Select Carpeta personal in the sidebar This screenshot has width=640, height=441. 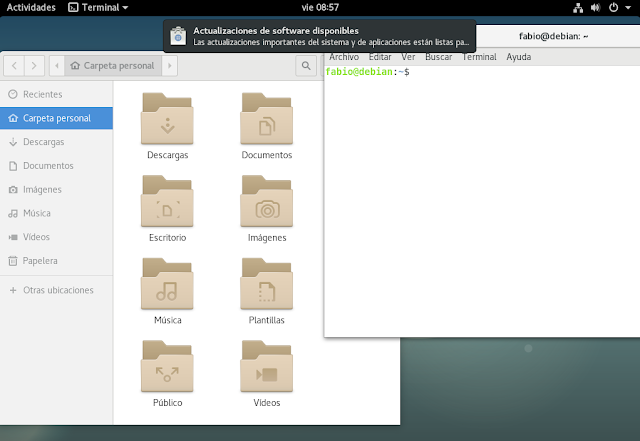(x=56, y=118)
